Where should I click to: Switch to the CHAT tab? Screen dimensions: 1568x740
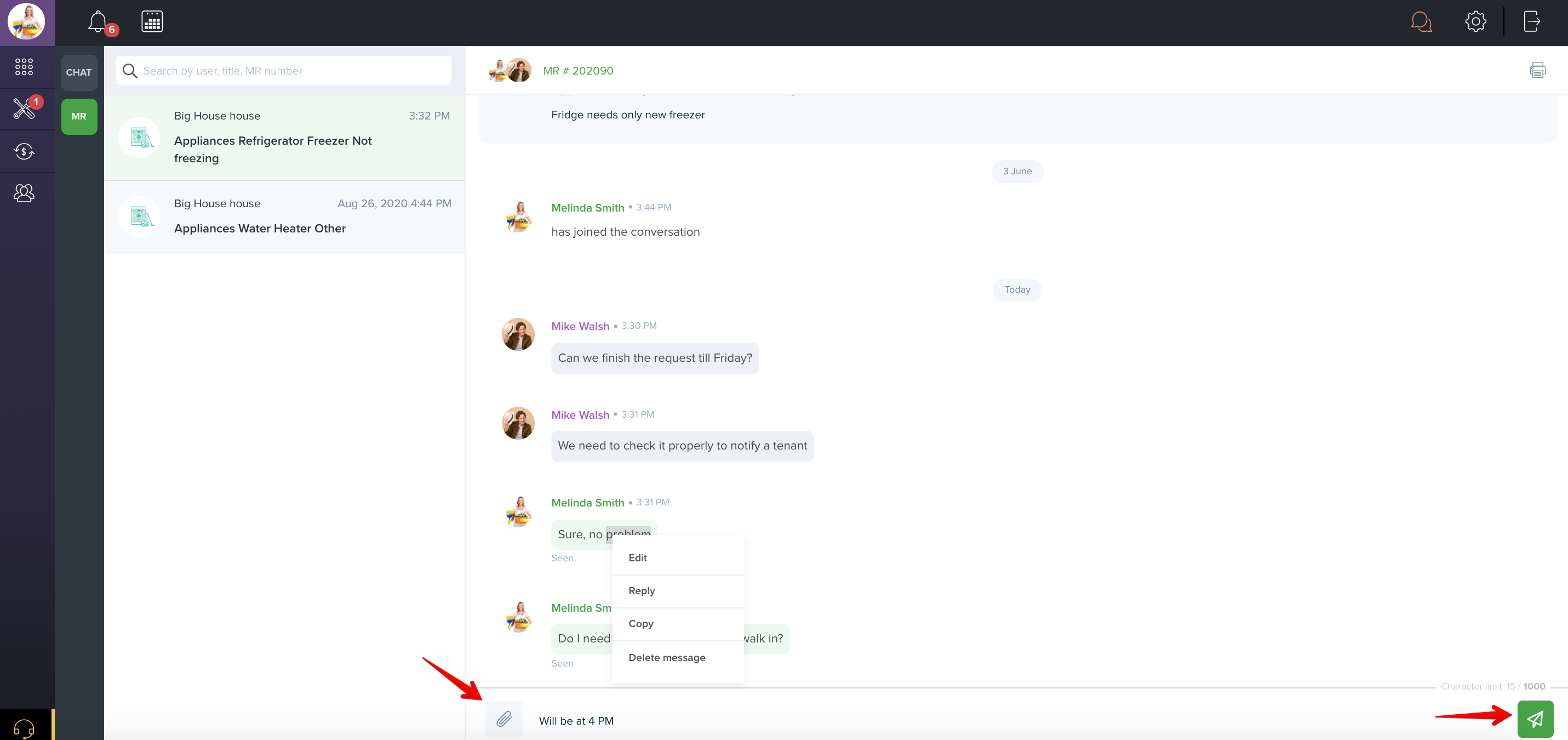pyautogui.click(x=79, y=72)
